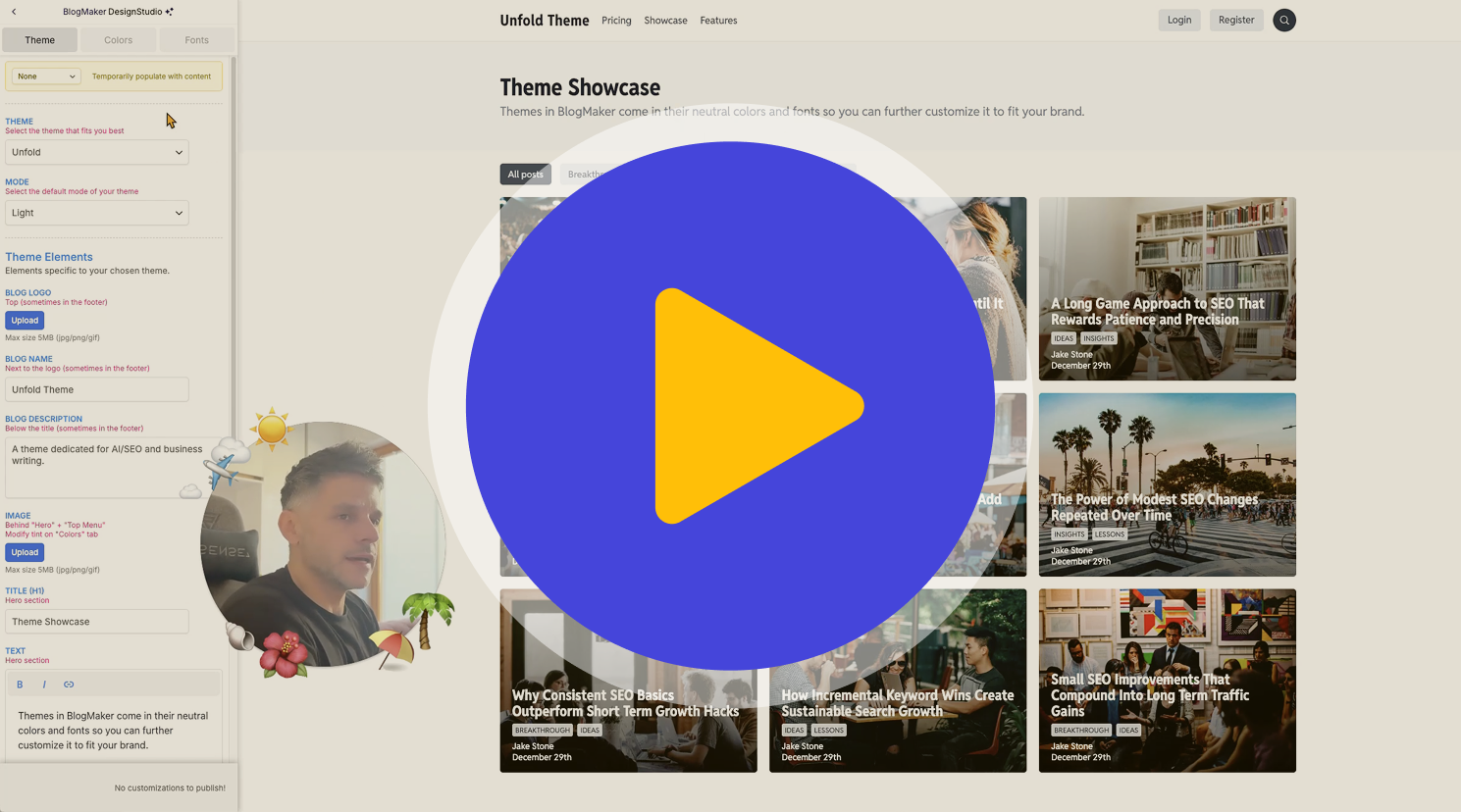The image size is (1461, 812).
Task: Open the Pricing menu item
Action: coord(616,20)
